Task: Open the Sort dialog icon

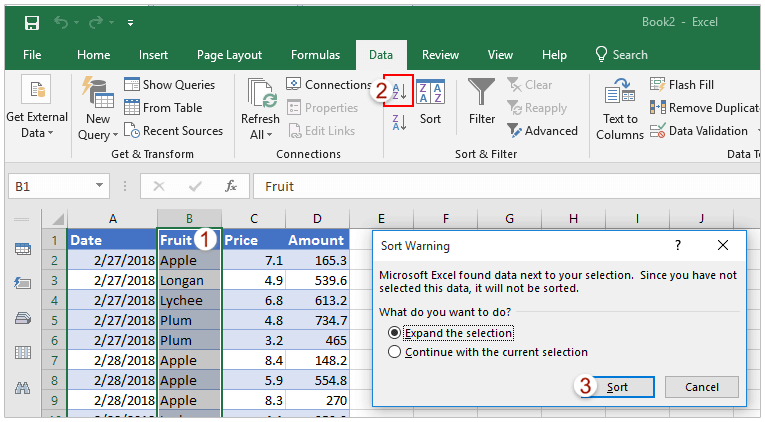Action: tap(430, 92)
